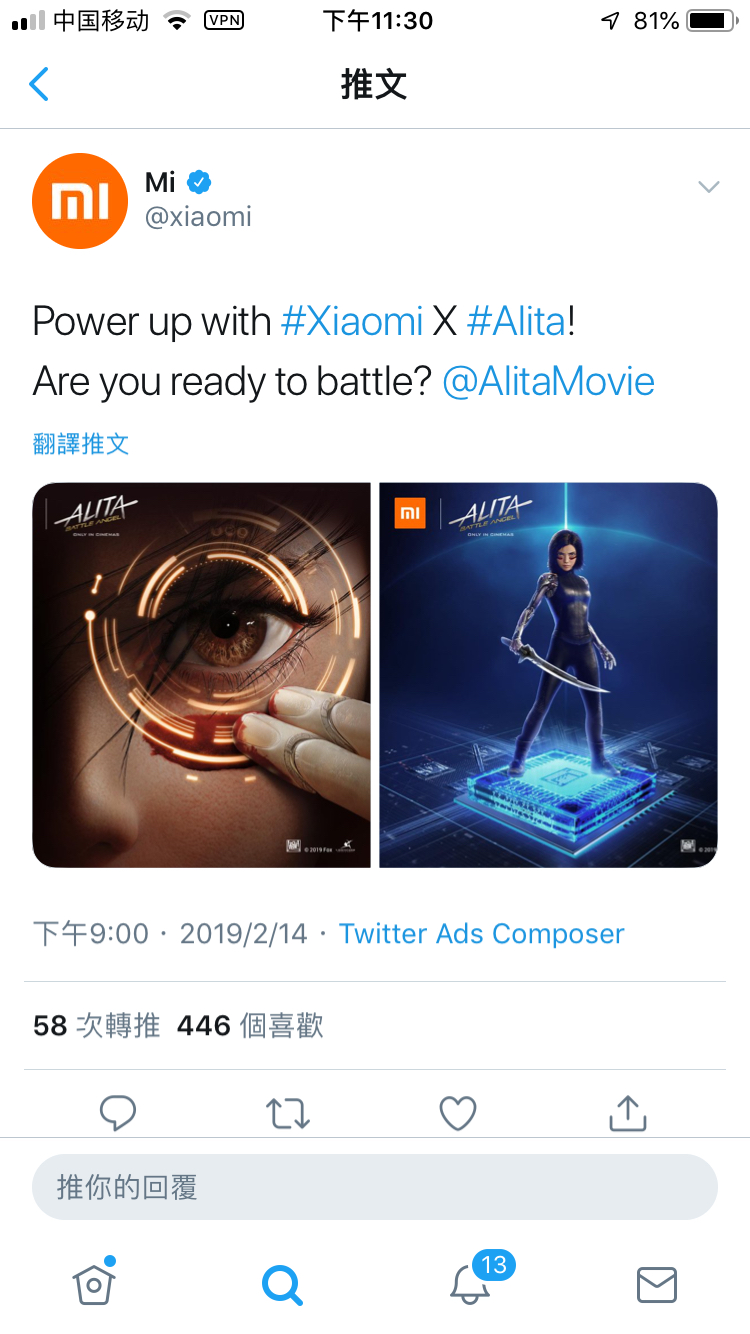Image resolution: width=750 pixels, height=1334 pixels.
Task: Retweet using the retweet arrows icon
Action: (x=288, y=1112)
